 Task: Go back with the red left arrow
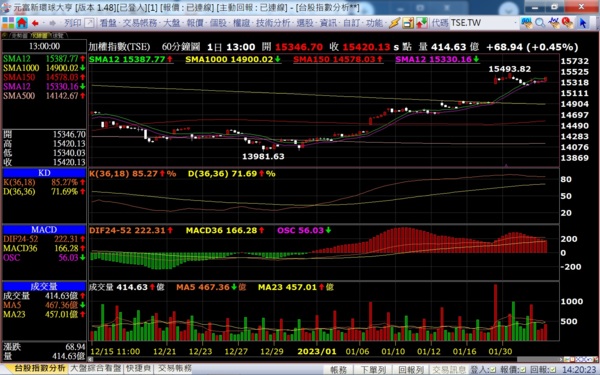[x=36, y=23]
